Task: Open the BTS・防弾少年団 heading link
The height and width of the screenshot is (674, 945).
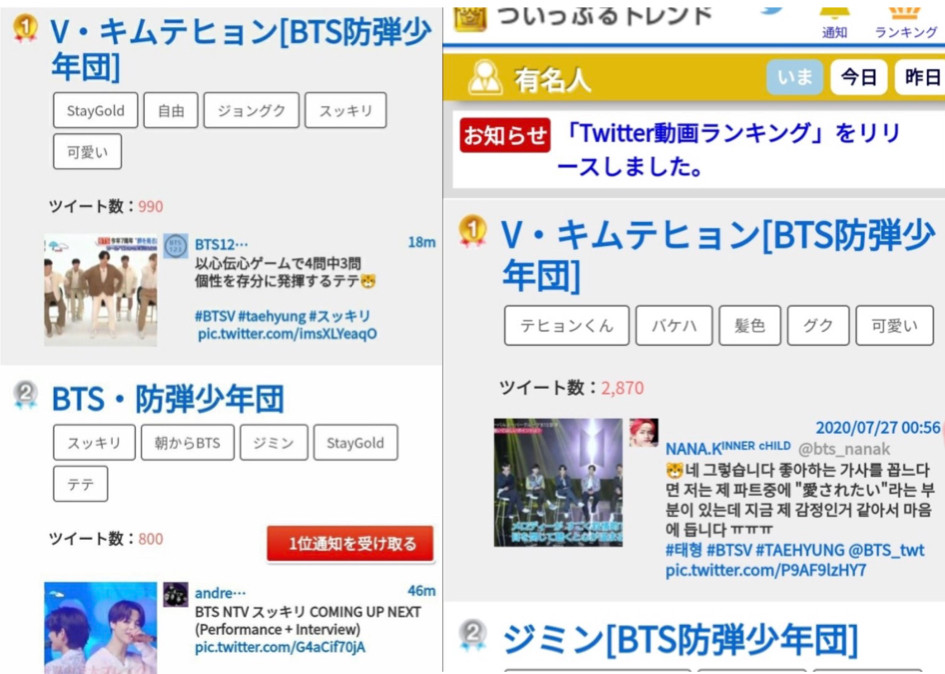Action: pyautogui.click(x=168, y=398)
